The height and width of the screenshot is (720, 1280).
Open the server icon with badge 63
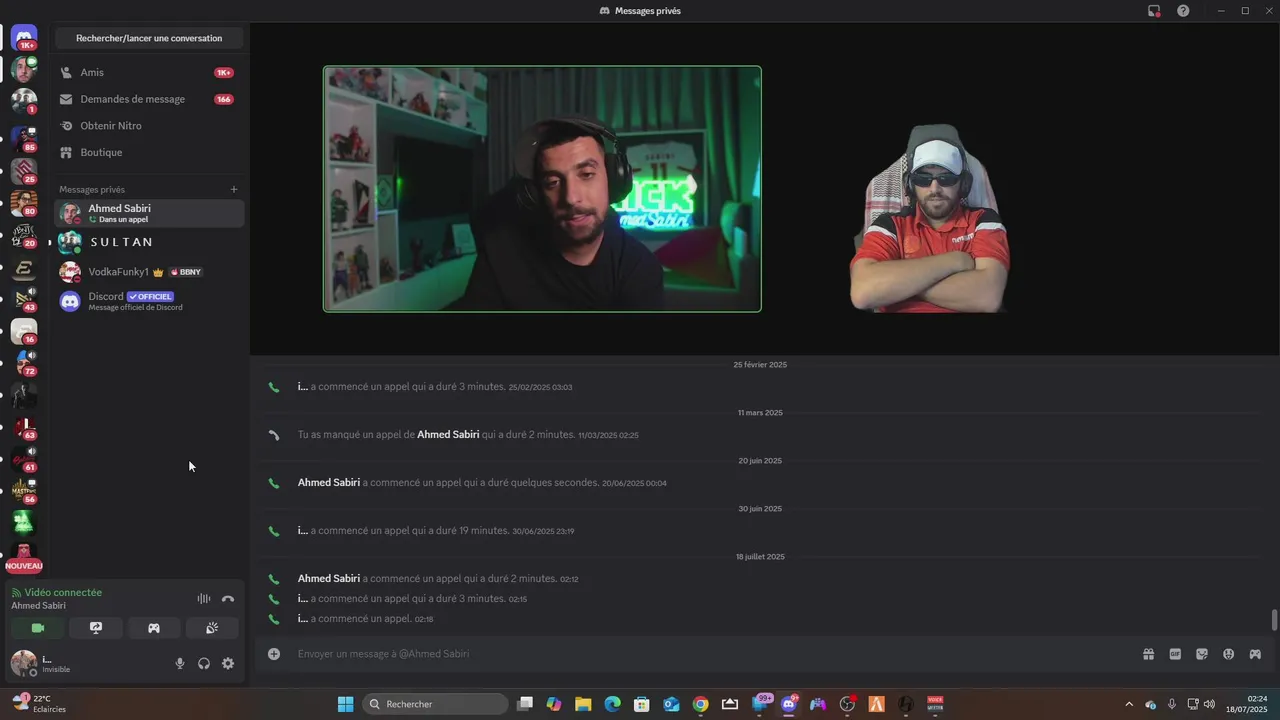24,426
